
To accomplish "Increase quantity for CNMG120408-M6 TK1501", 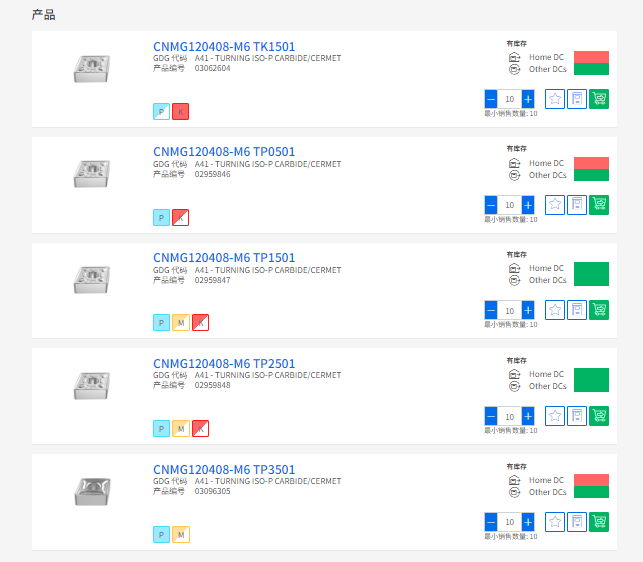I will 528,99.
